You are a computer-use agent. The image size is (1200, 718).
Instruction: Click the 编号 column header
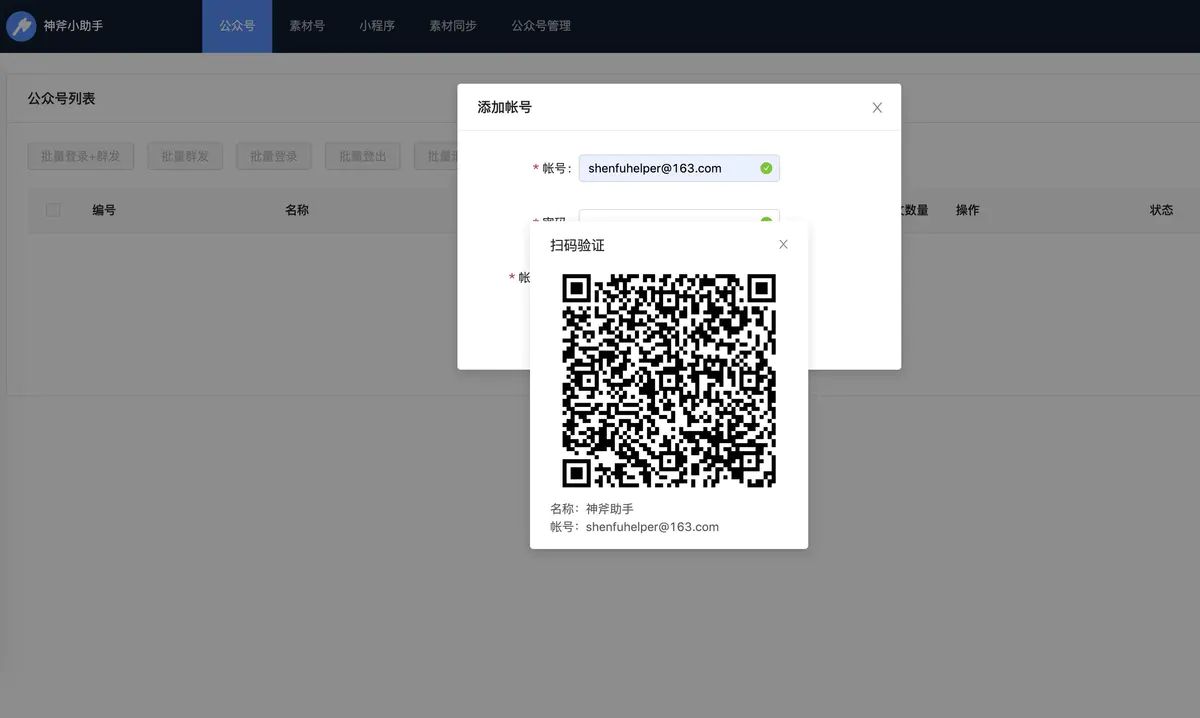[x=104, y=210]
